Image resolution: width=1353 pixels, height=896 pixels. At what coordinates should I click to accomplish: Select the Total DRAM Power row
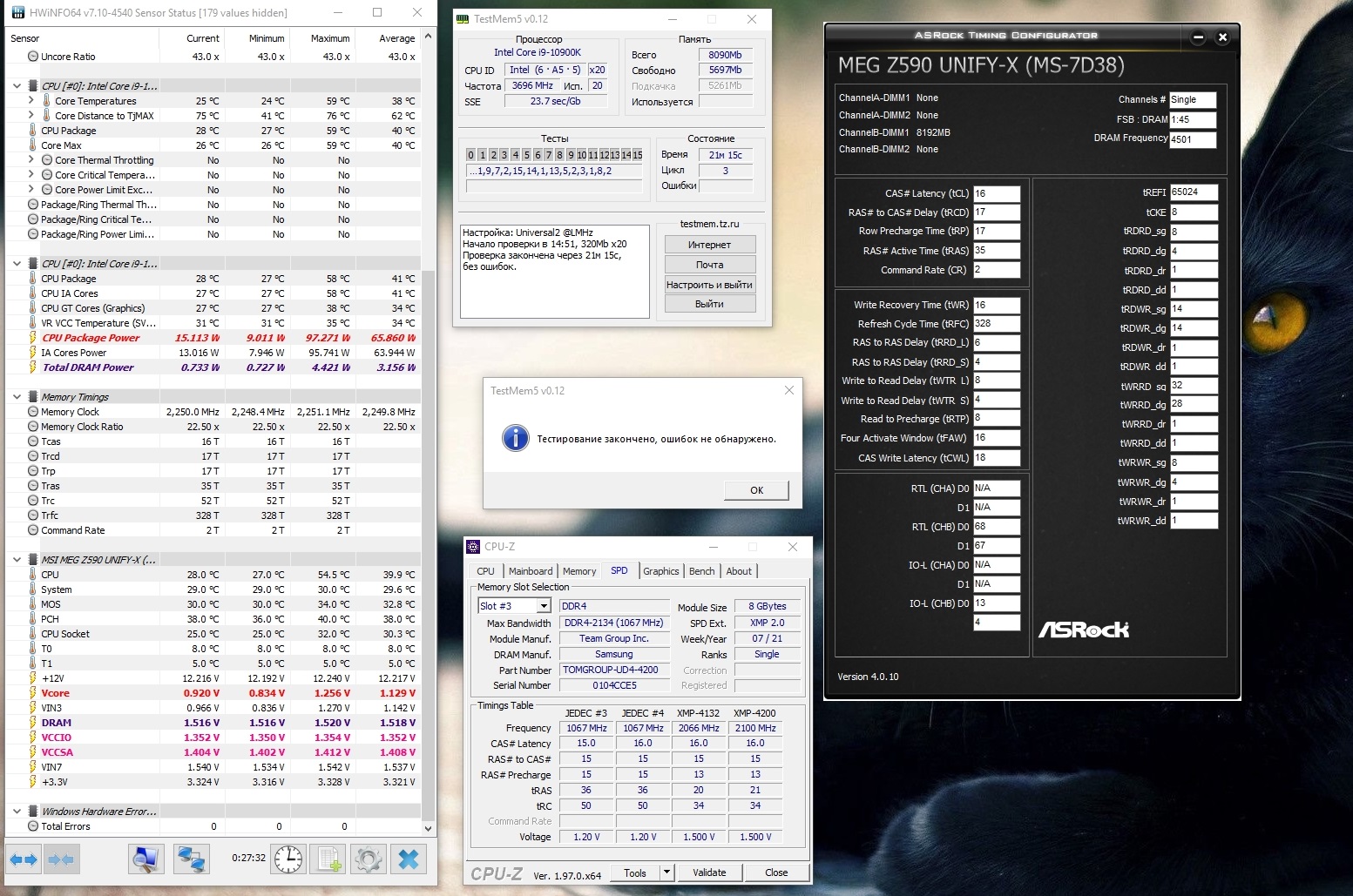click(x=213, y=367)
